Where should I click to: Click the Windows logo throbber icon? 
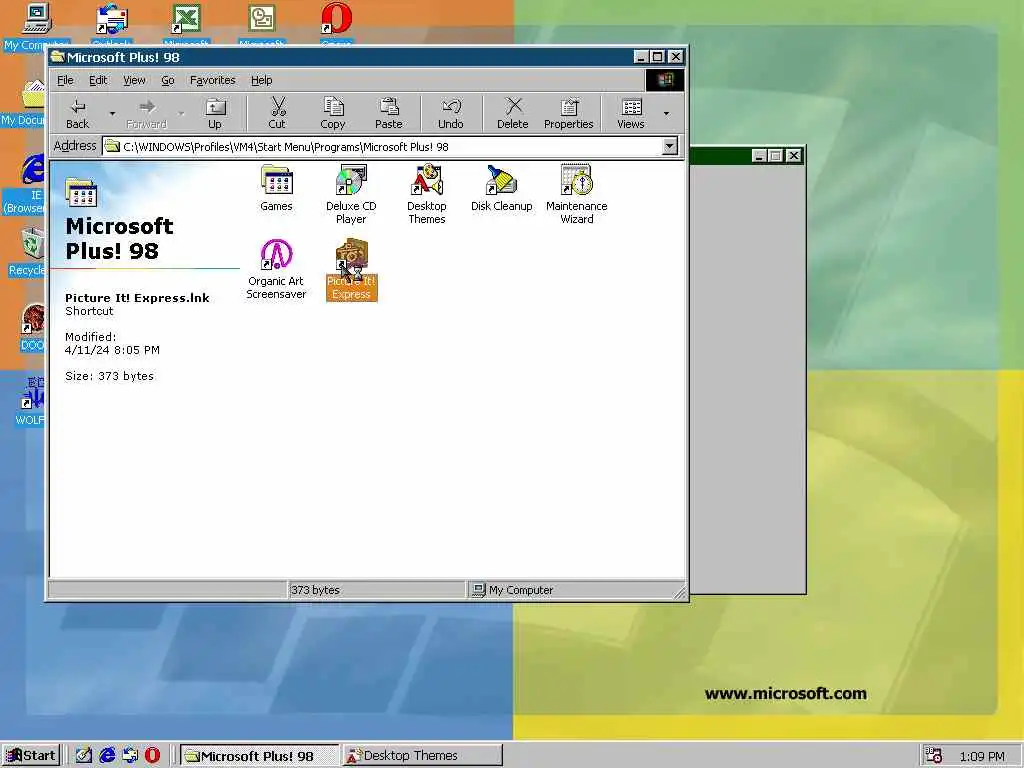pyautogui.click(x=665, y=80)
